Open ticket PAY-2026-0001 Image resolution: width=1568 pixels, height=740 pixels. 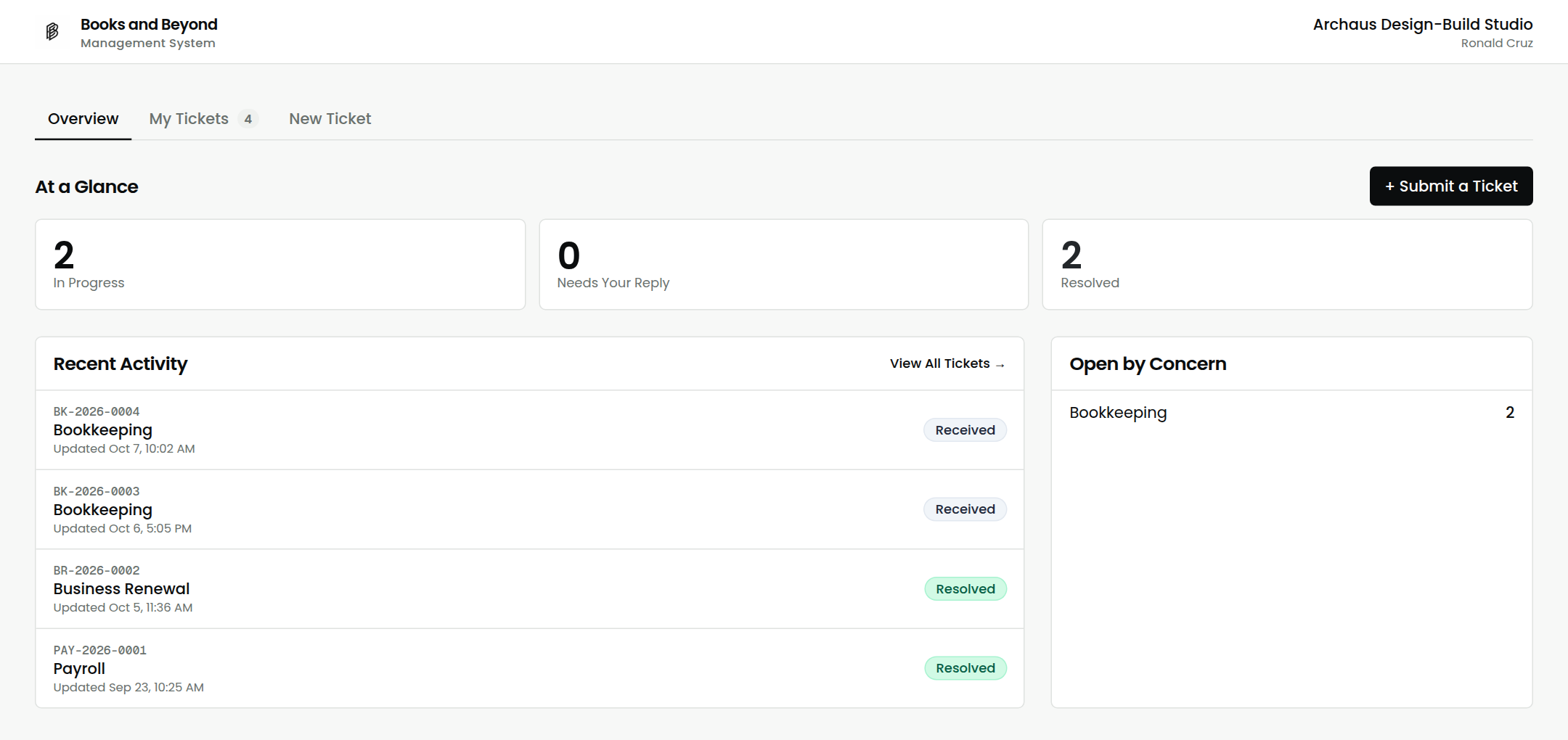[530, 668]
